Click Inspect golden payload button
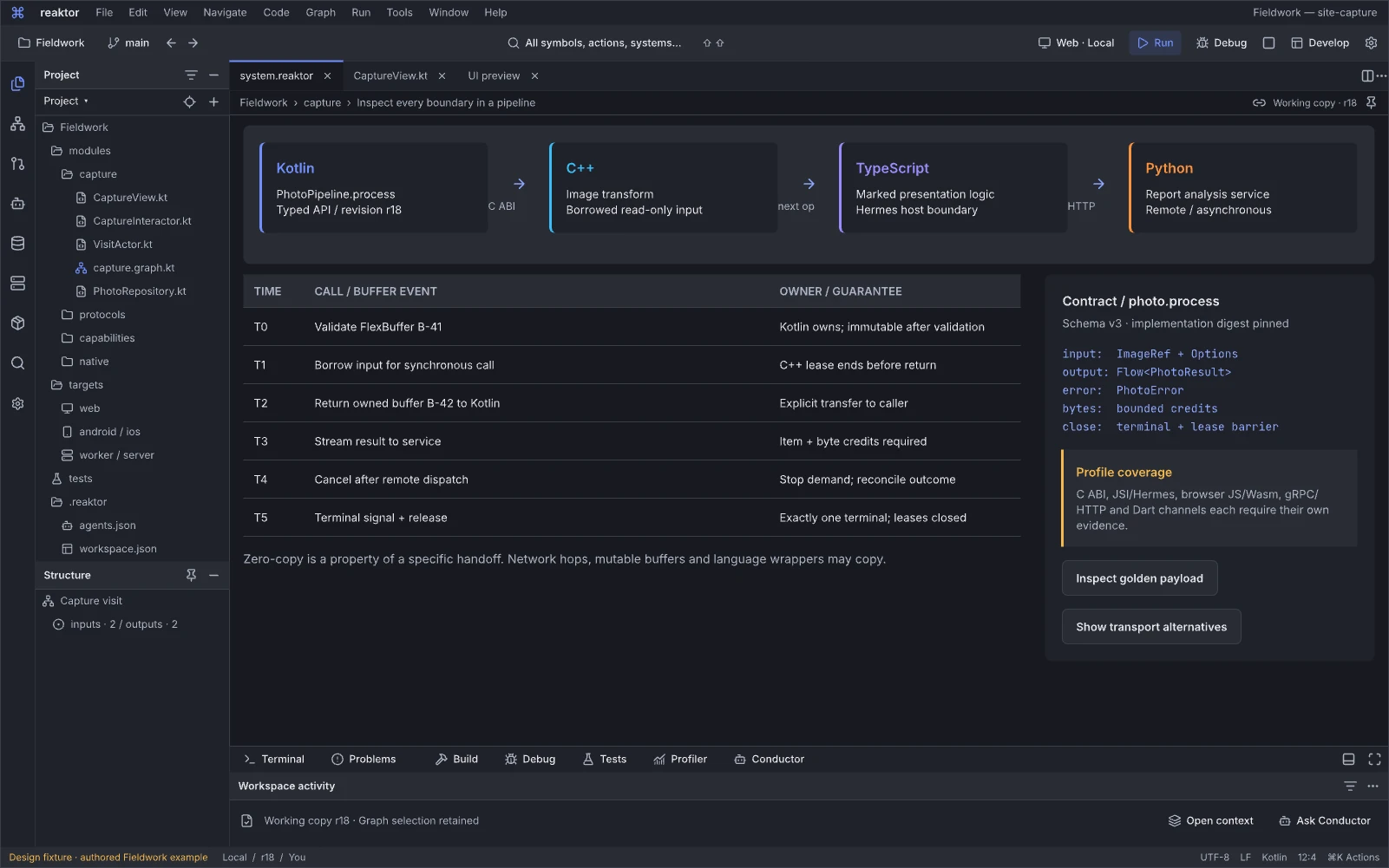Screen dimensions: 1389x868 (x=1139, y=578)
